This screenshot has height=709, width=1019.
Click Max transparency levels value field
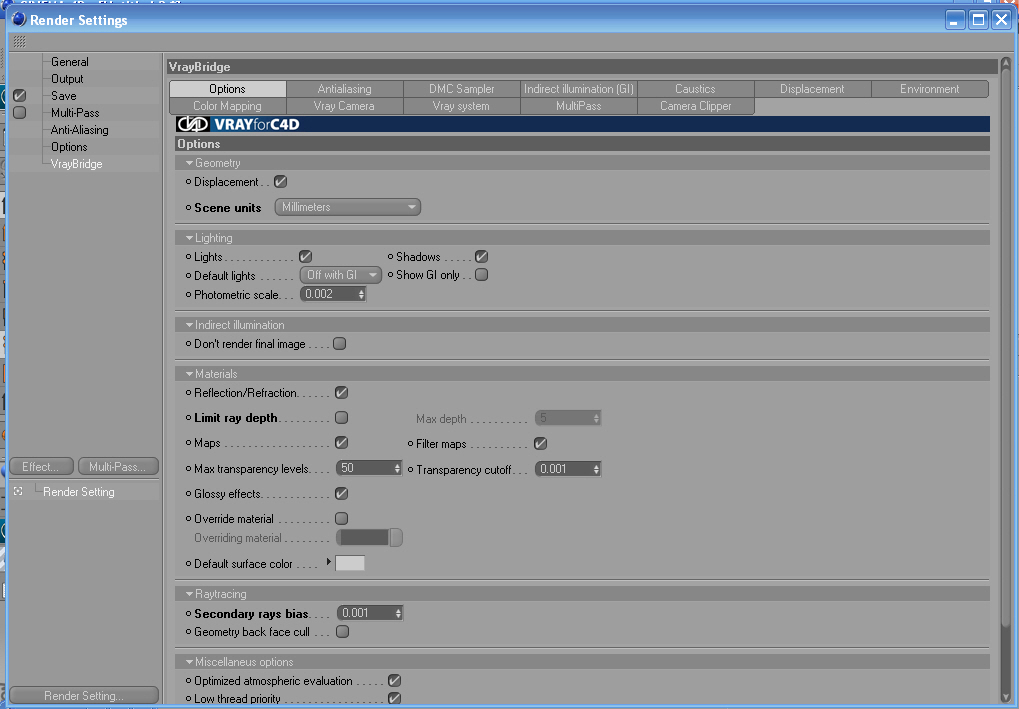pyautogui.click(x=365, y=469)
